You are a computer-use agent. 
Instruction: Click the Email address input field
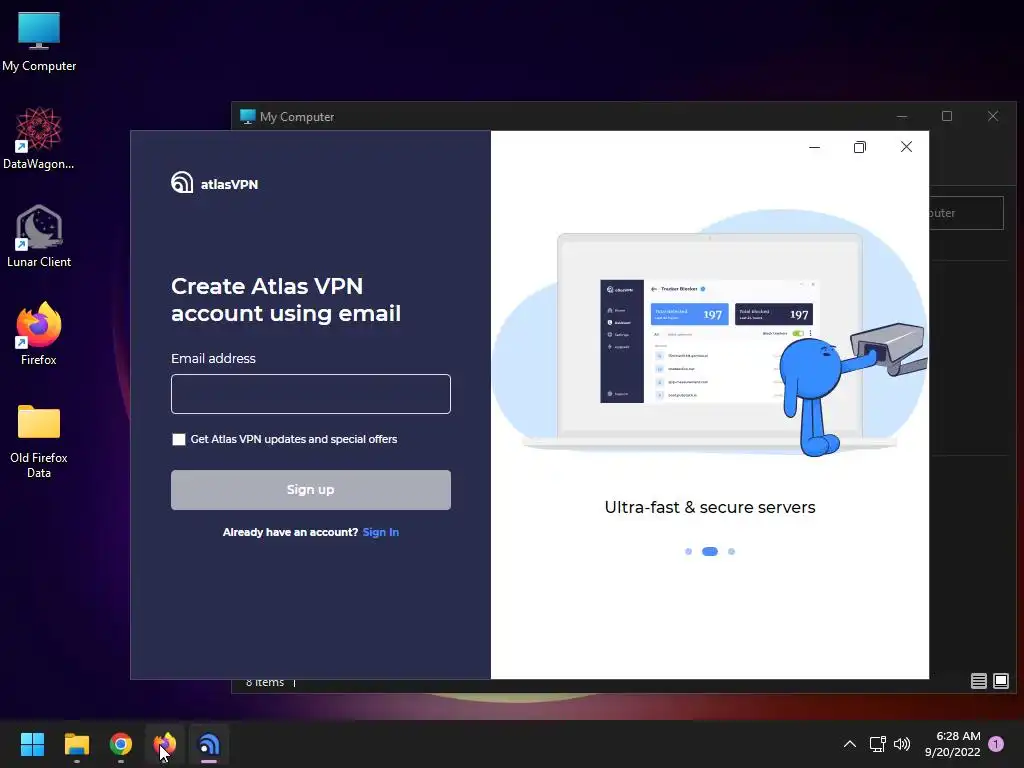[311, 394]
